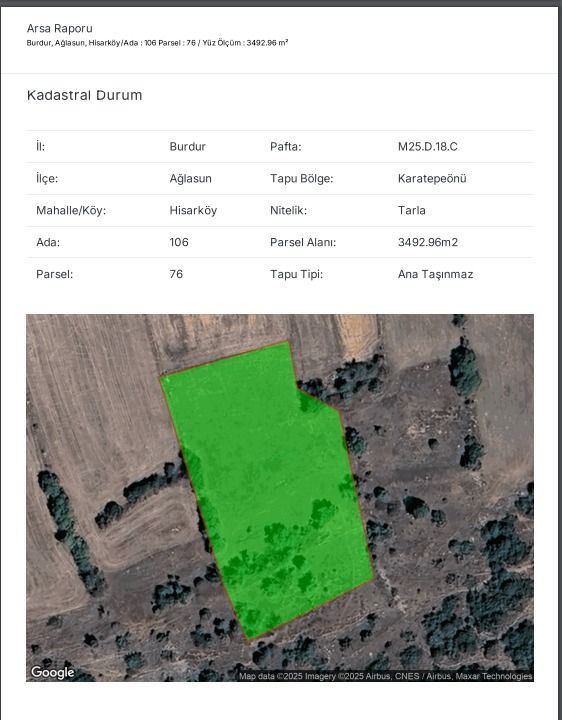Click the Mahalle/Köy label
This screenshot has width=562, height=720.
coord(71,210)
